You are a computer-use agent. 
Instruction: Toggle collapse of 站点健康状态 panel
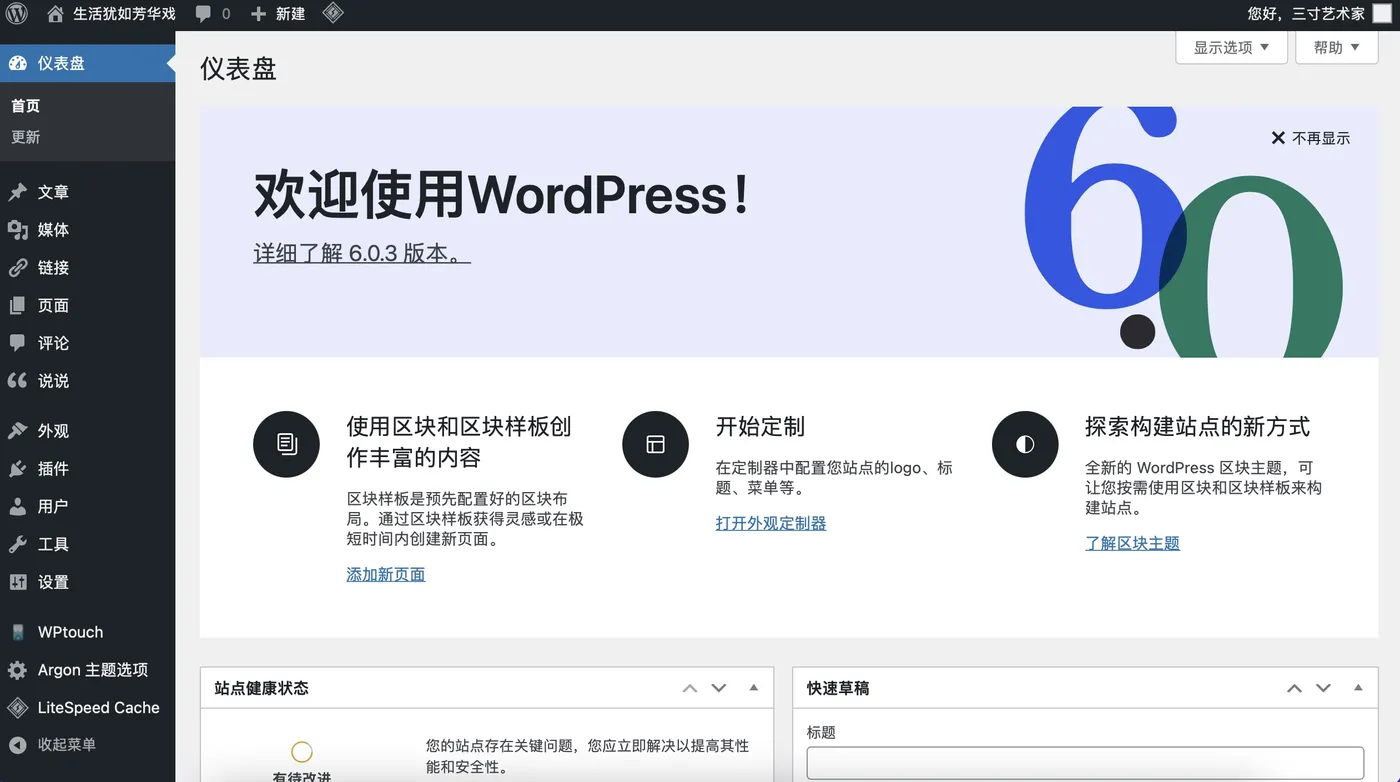pos(754,688)
